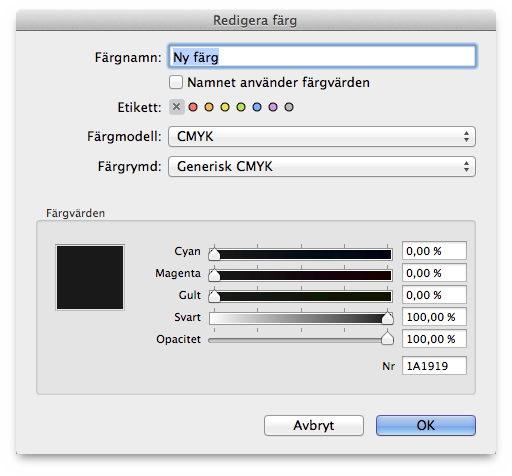Select the purple label dot
Image resolution: width=512 pixels, height=476 pixels.
tap(273, 107)
